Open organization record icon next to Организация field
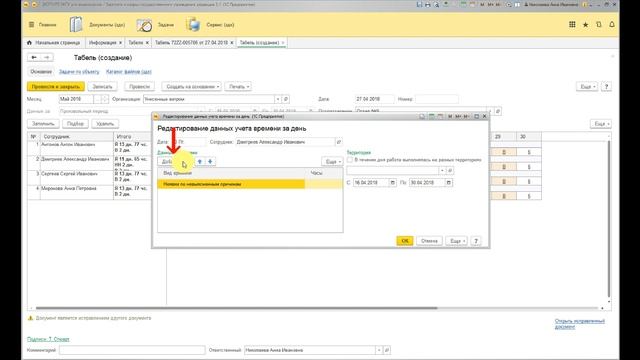 point(286,99)
